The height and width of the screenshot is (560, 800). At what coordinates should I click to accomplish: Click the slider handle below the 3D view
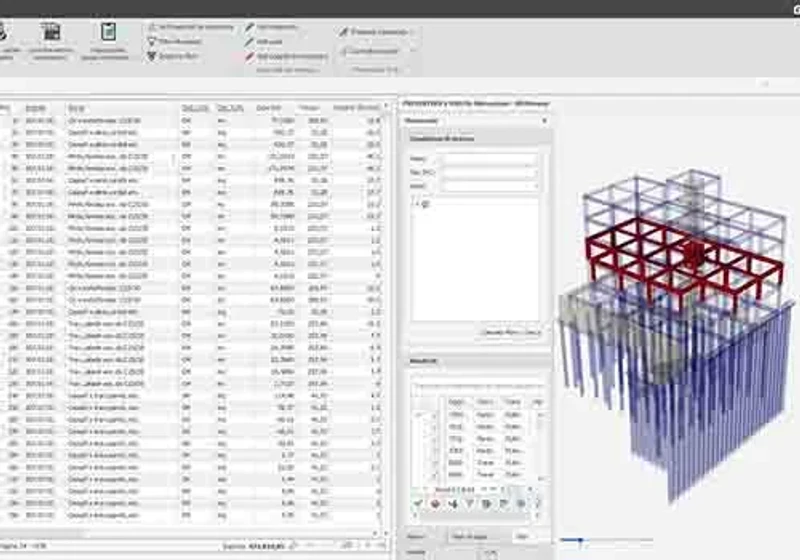point(580,542)
